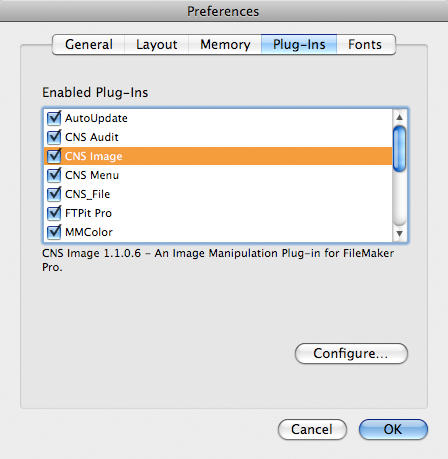Disable the CNS Audit plug-in checkbox
The height and width of the screenshot is (459, 448).
pyautogui.click(x=54, y=137)
